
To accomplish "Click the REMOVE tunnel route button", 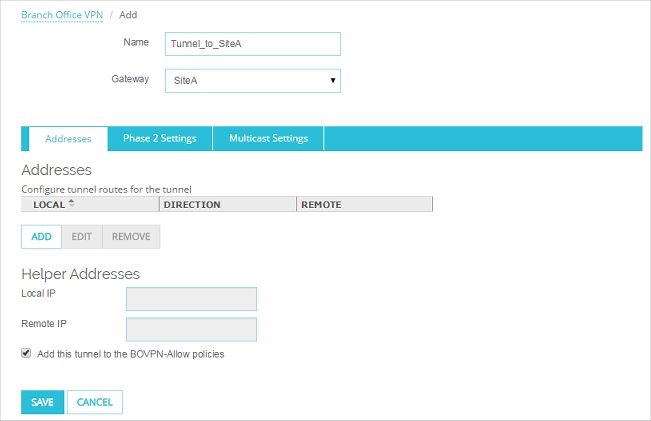I will click(131, 237).
